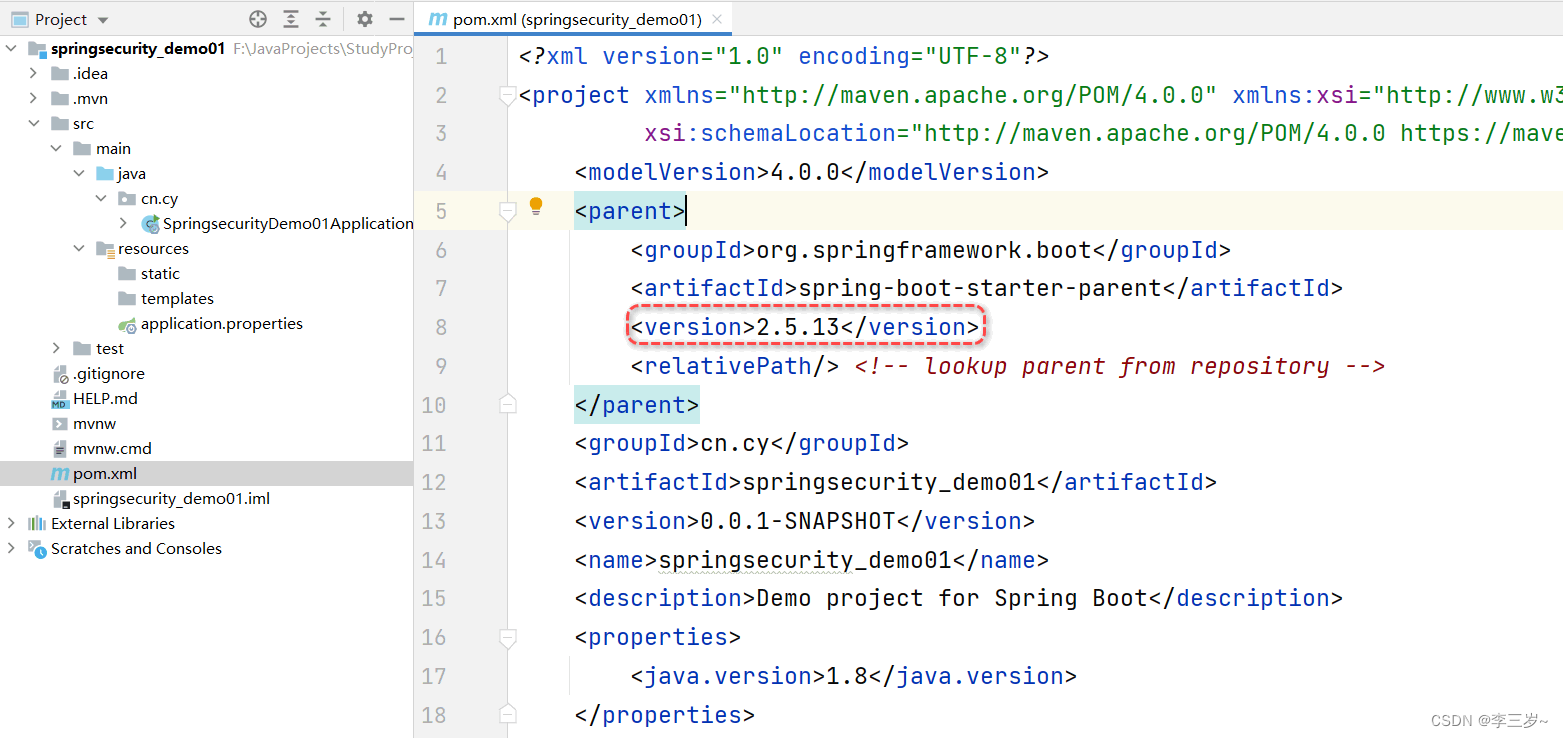
Task: Click the springsecurity_demo01.iml file icon
Action: 60,499
